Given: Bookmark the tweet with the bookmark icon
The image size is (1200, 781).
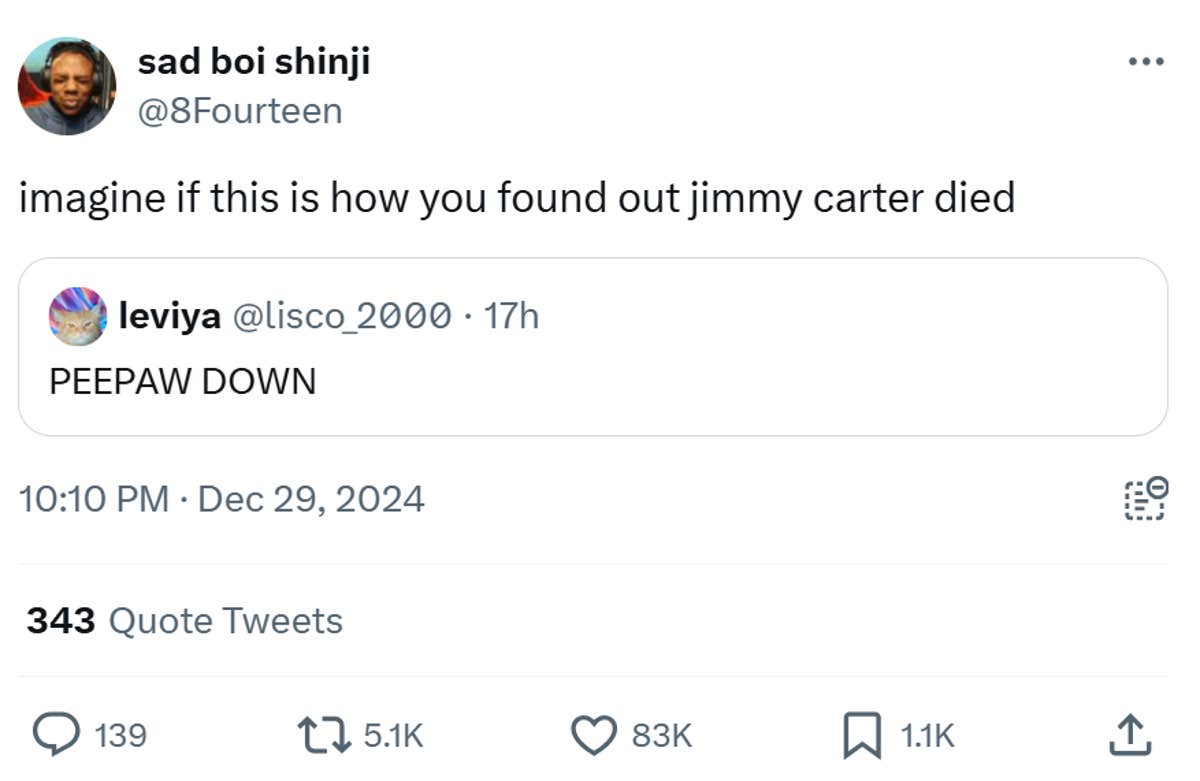Looking at the screenshot, I should pos(861,734).
